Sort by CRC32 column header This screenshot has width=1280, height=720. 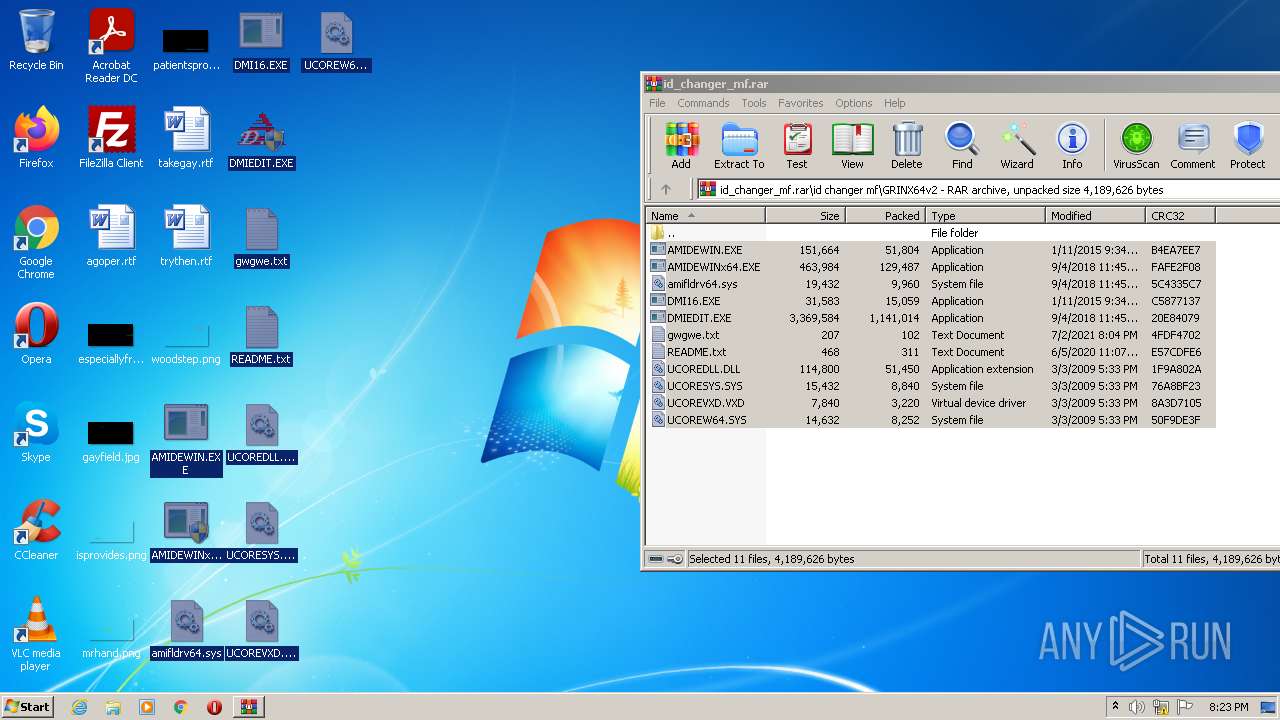click(x=1181, y=215)
